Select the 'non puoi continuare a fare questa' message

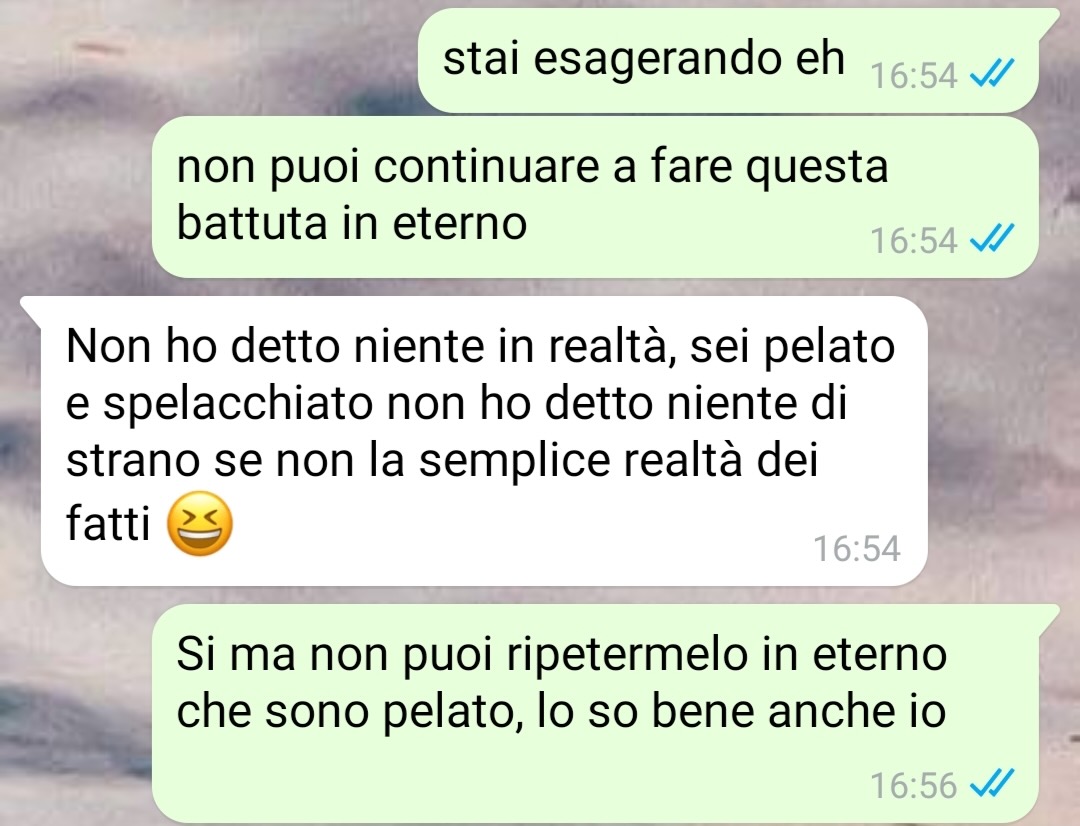(595, 197)
